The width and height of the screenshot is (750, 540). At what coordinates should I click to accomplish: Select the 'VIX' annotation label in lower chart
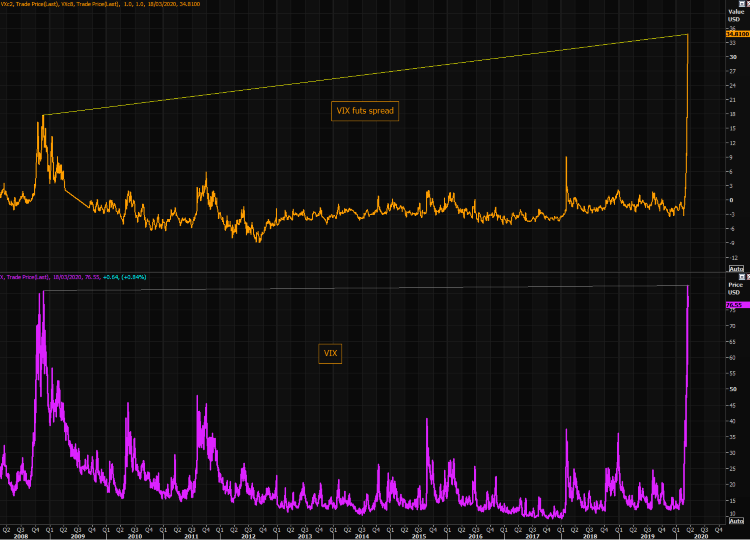click(x=330, y=353)
